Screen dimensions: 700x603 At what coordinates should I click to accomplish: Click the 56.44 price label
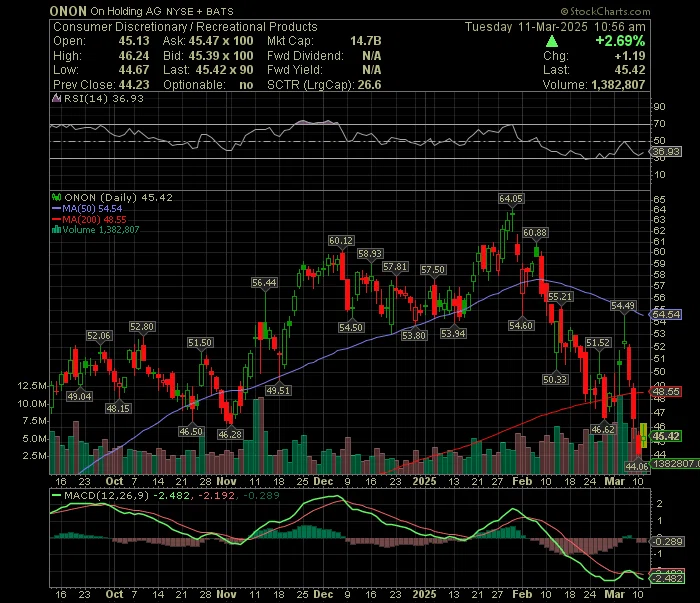[264, 283]
